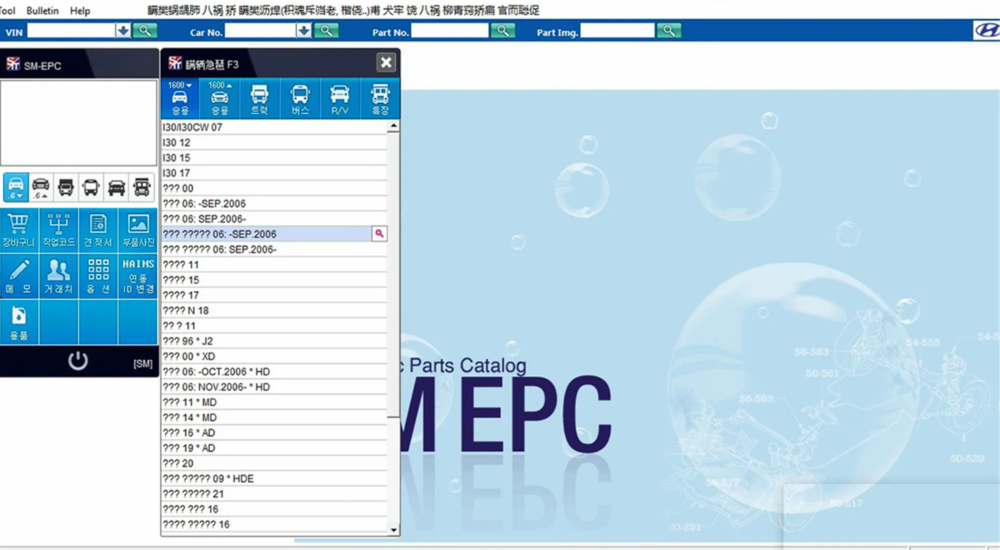The width and height of the screenshot is (1000, 550).
Task: Open the customers (거래처) tile
Action: pos(59,276)
